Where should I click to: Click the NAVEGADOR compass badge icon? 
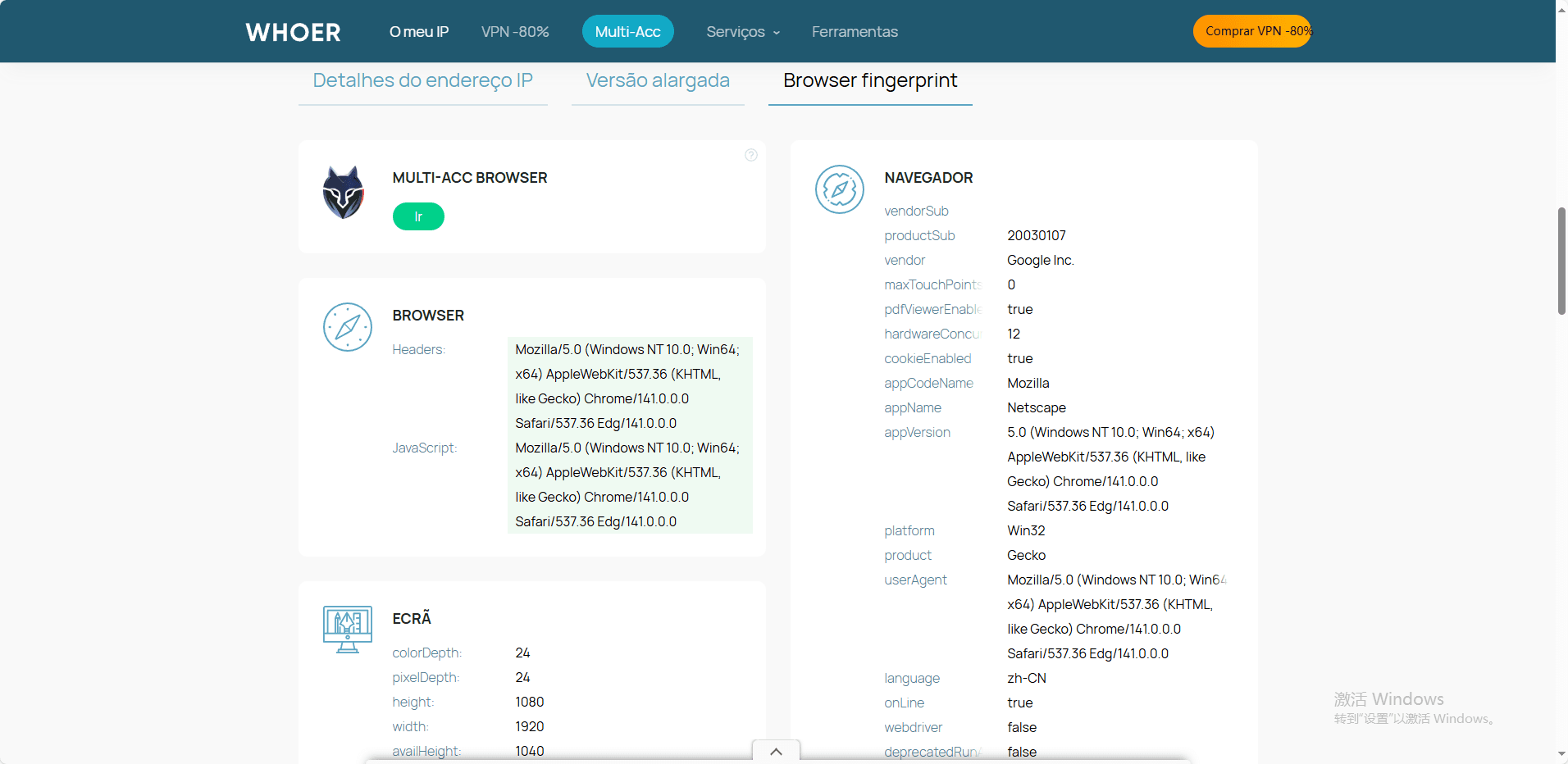839,189
